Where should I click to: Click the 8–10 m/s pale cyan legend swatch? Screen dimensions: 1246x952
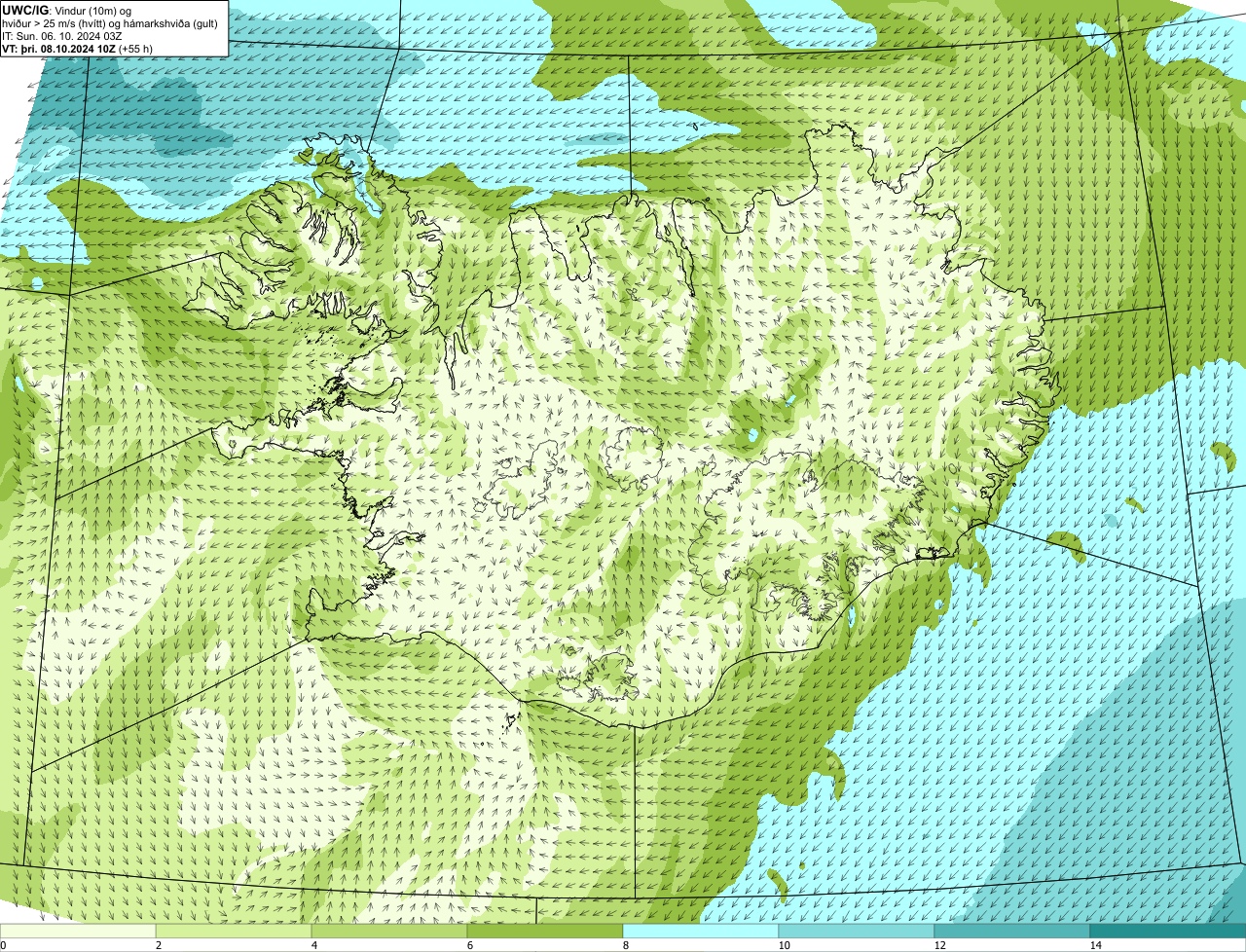(701, 931)
